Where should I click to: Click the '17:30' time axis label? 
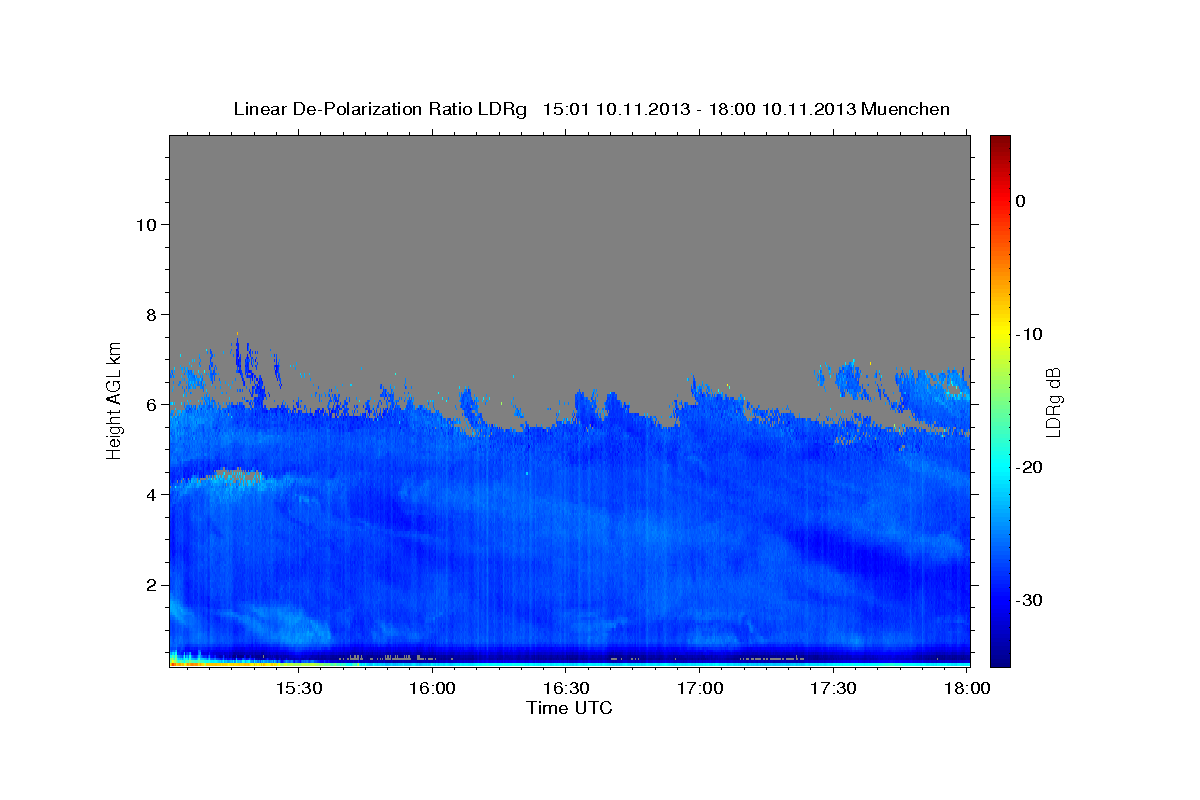pos(834,689)
